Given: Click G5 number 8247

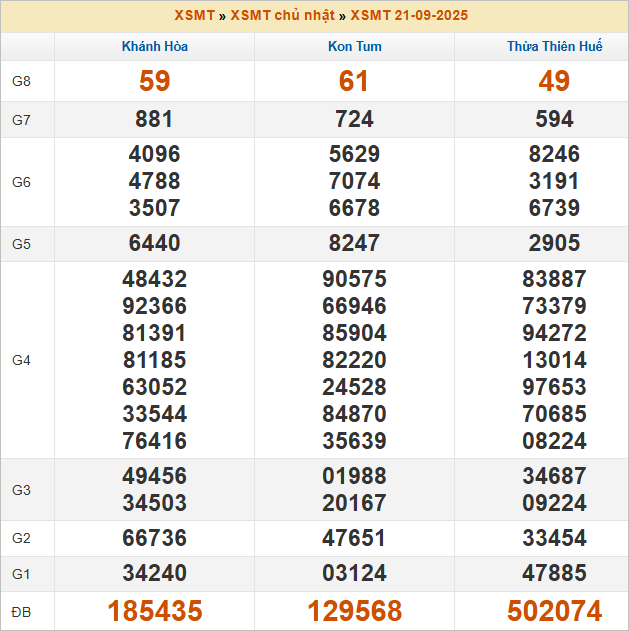Looking at the screenshot, I should click(x=354, y=244).
